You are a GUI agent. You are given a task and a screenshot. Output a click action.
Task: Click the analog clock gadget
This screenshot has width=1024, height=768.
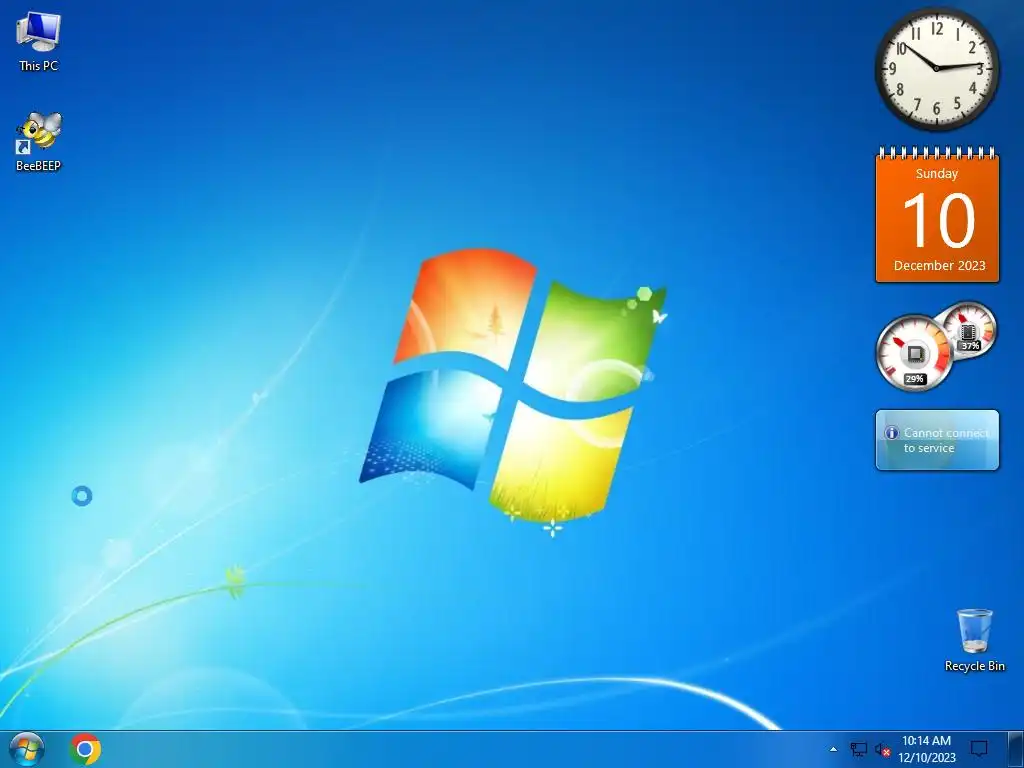point(936,68)
